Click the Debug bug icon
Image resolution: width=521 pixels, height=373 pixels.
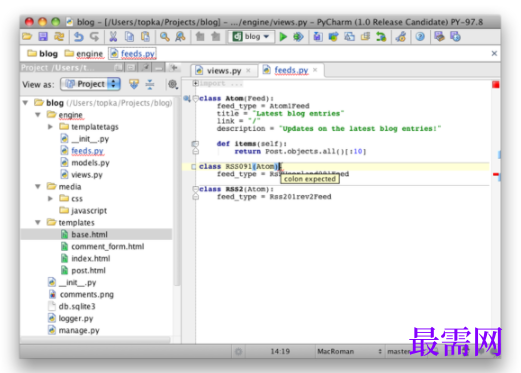tap(298, 37)
